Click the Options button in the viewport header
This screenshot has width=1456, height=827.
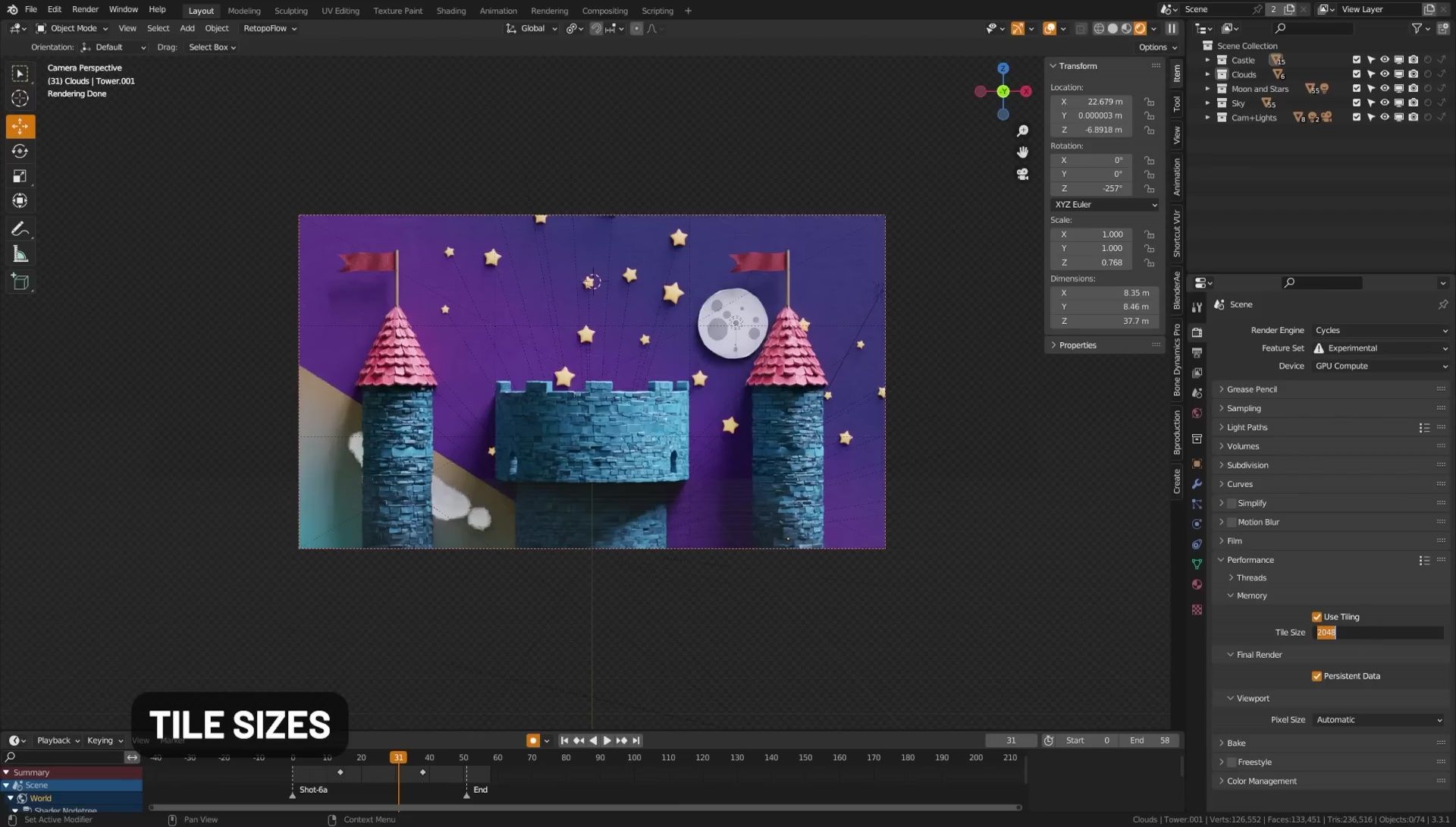pos(1157,47)
